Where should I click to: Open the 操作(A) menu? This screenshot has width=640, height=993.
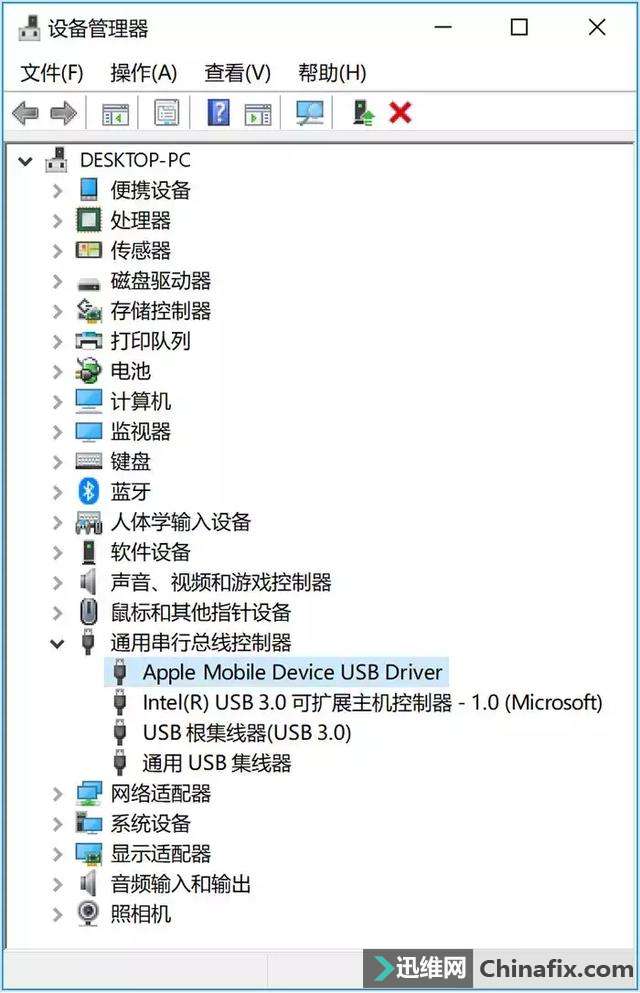pyautogui.click(x=144, y=73)
